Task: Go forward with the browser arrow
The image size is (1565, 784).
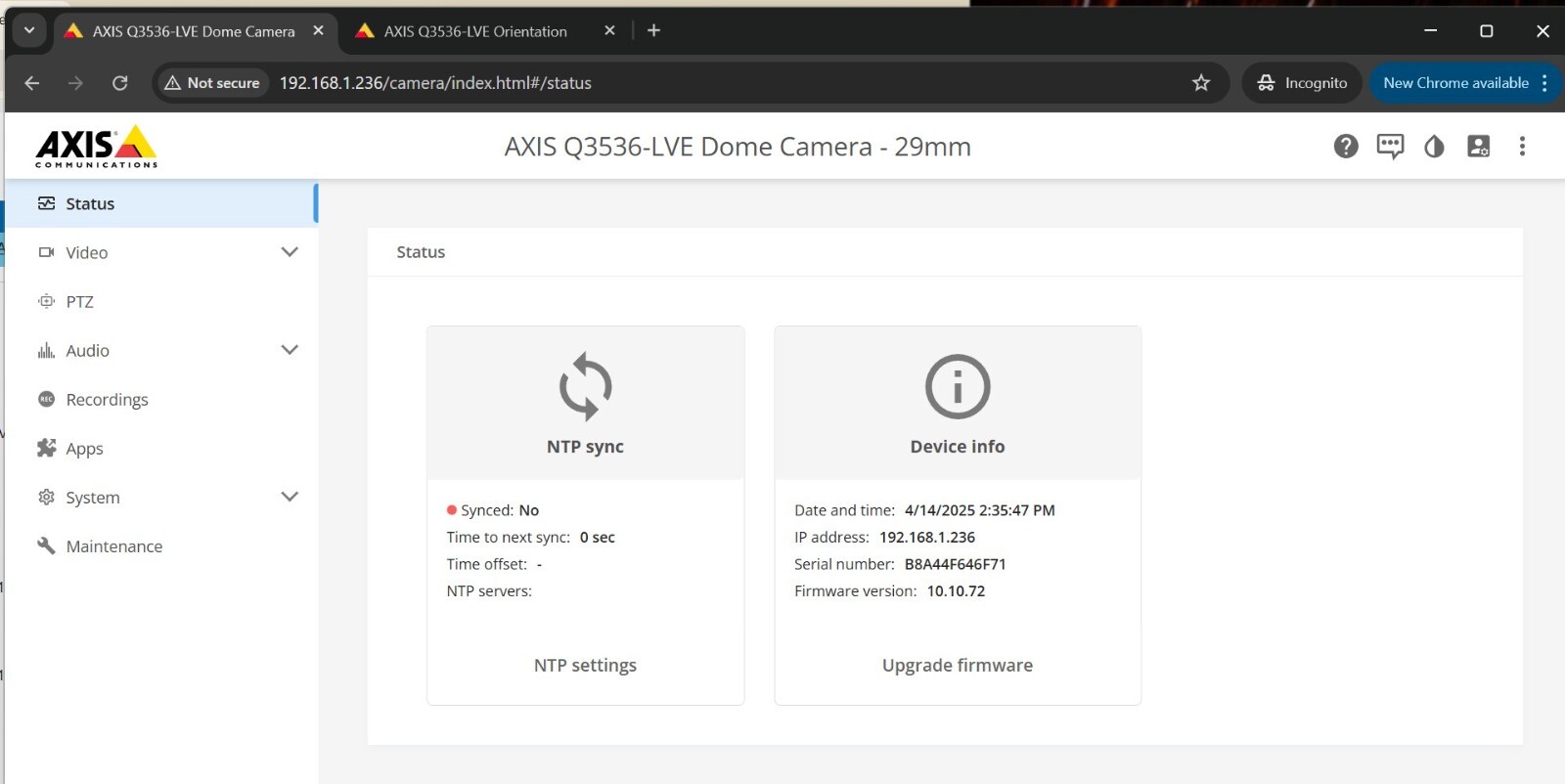Action: [x=75, y=83]
